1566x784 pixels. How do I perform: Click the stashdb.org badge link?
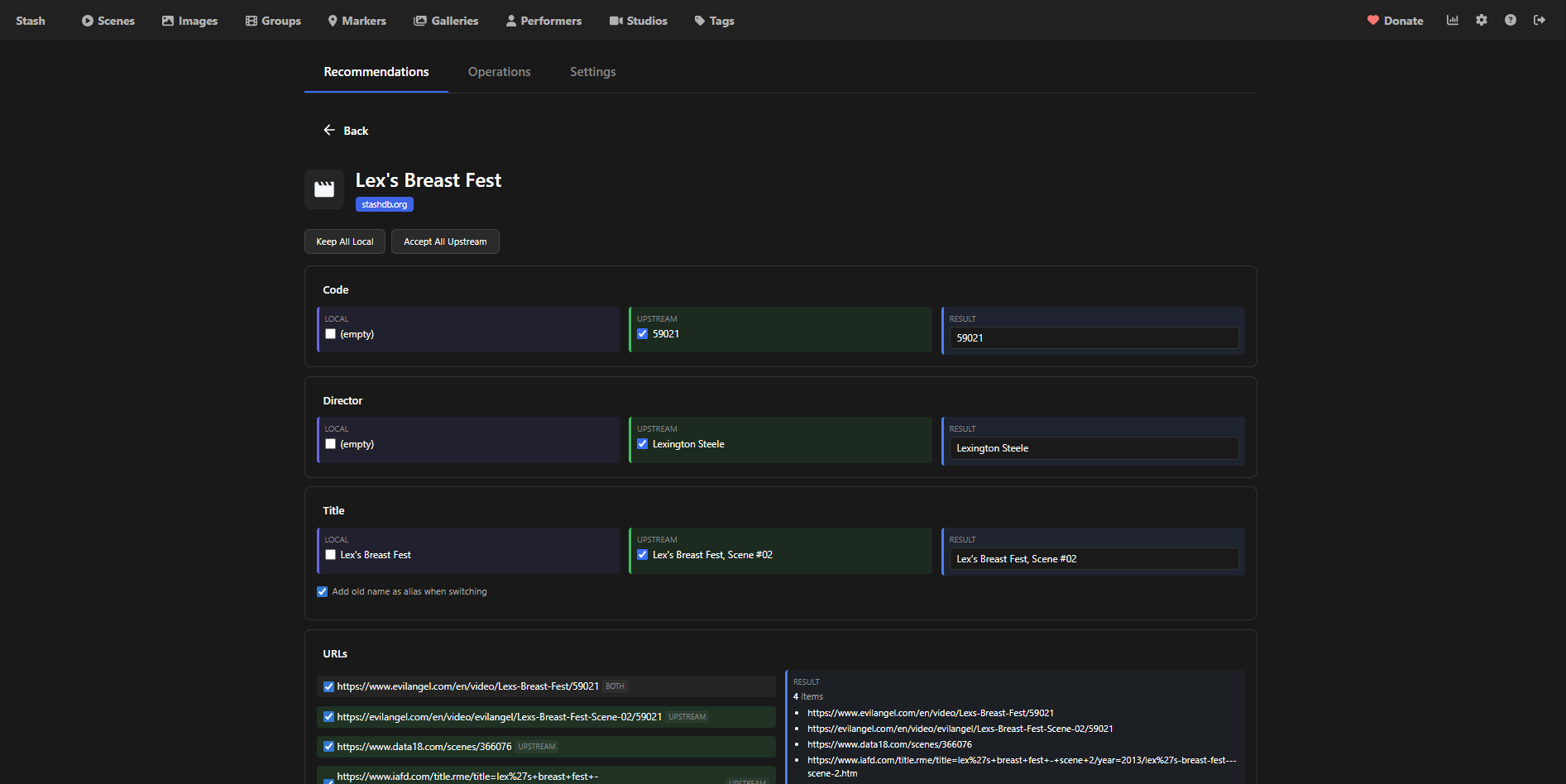click(384, 204)
